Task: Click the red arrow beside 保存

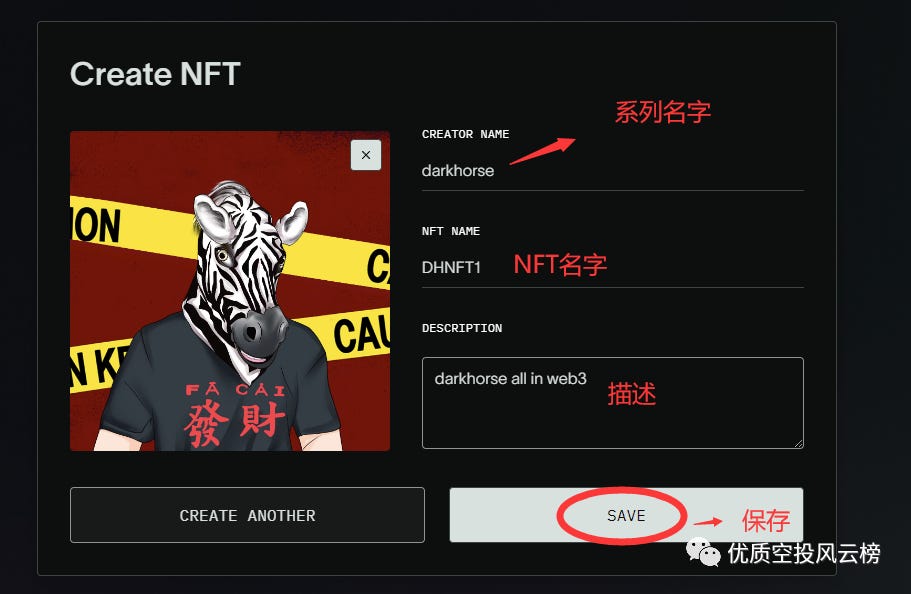Action: pyautogui.click(x=708, y=521)
